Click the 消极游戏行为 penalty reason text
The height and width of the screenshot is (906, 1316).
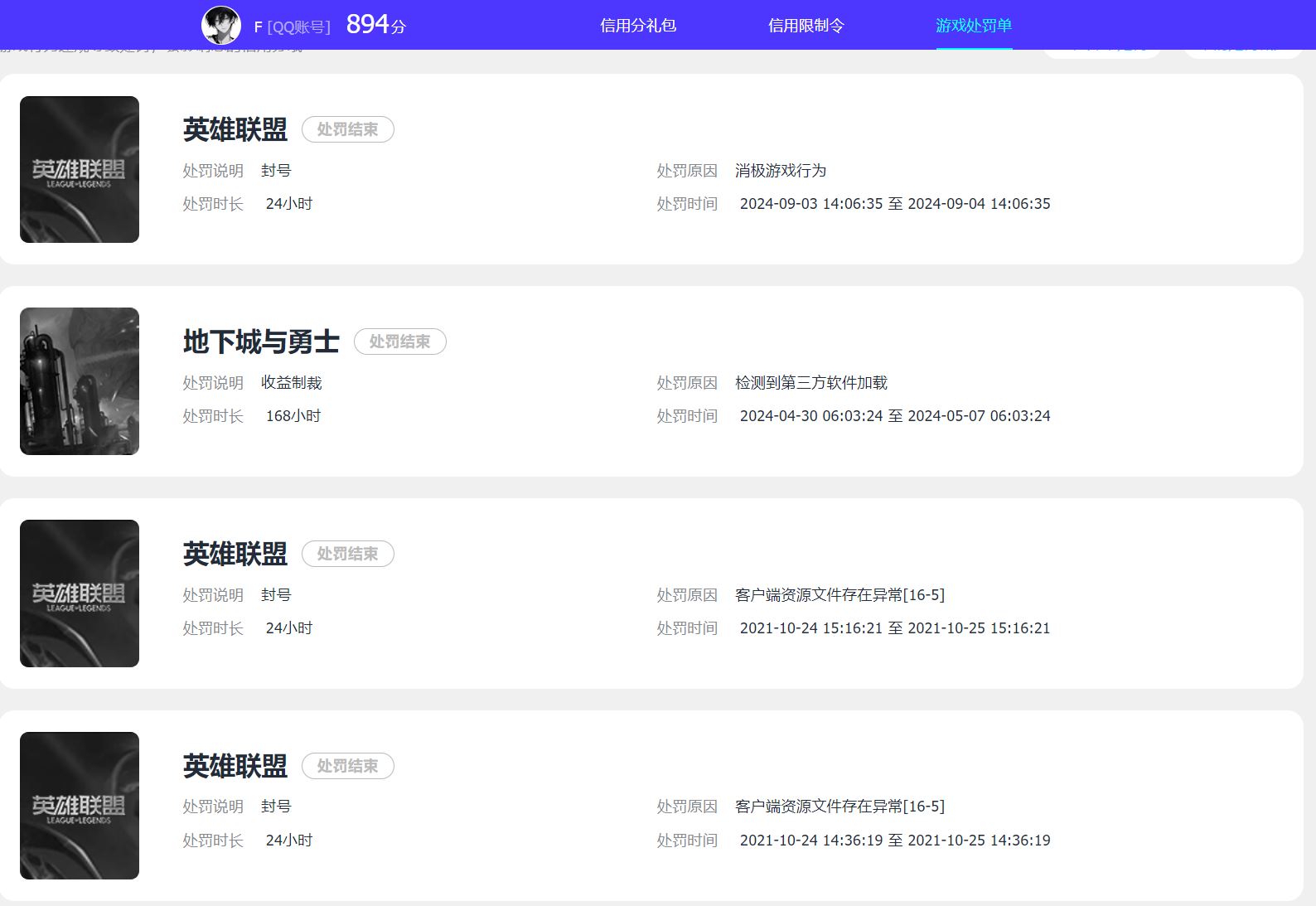[780, 171]
